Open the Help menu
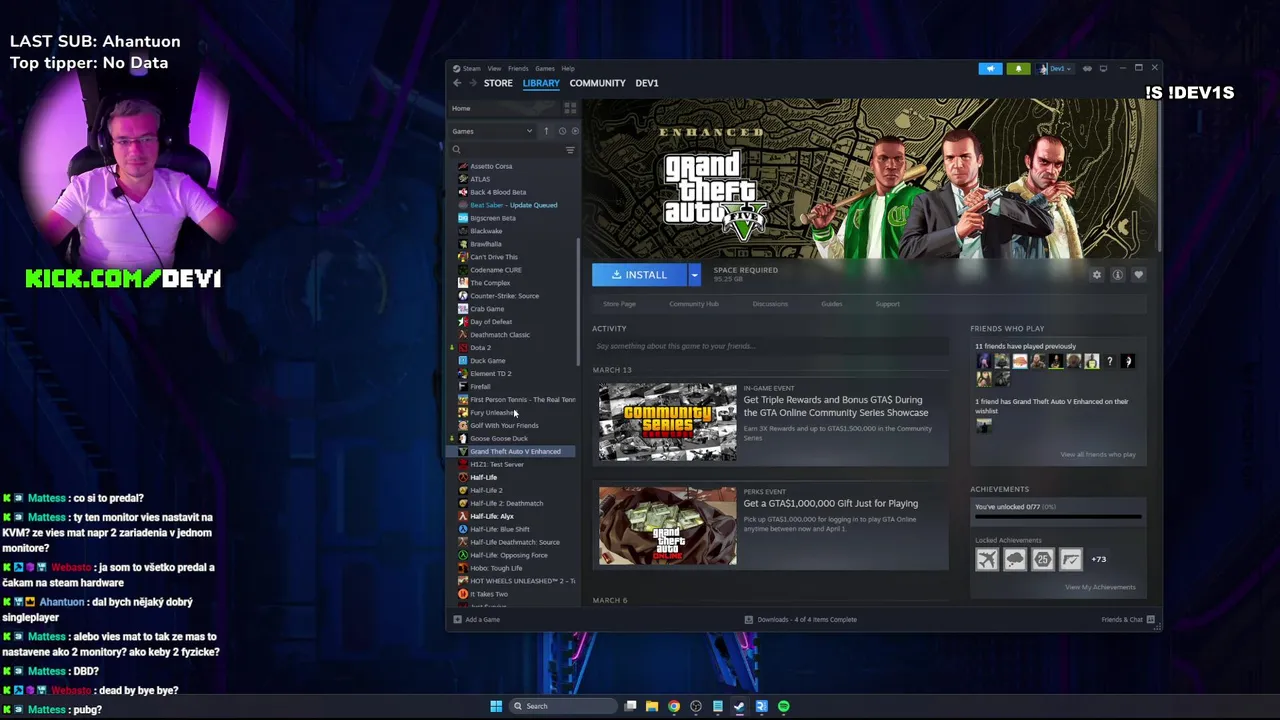 coord(568,69)
